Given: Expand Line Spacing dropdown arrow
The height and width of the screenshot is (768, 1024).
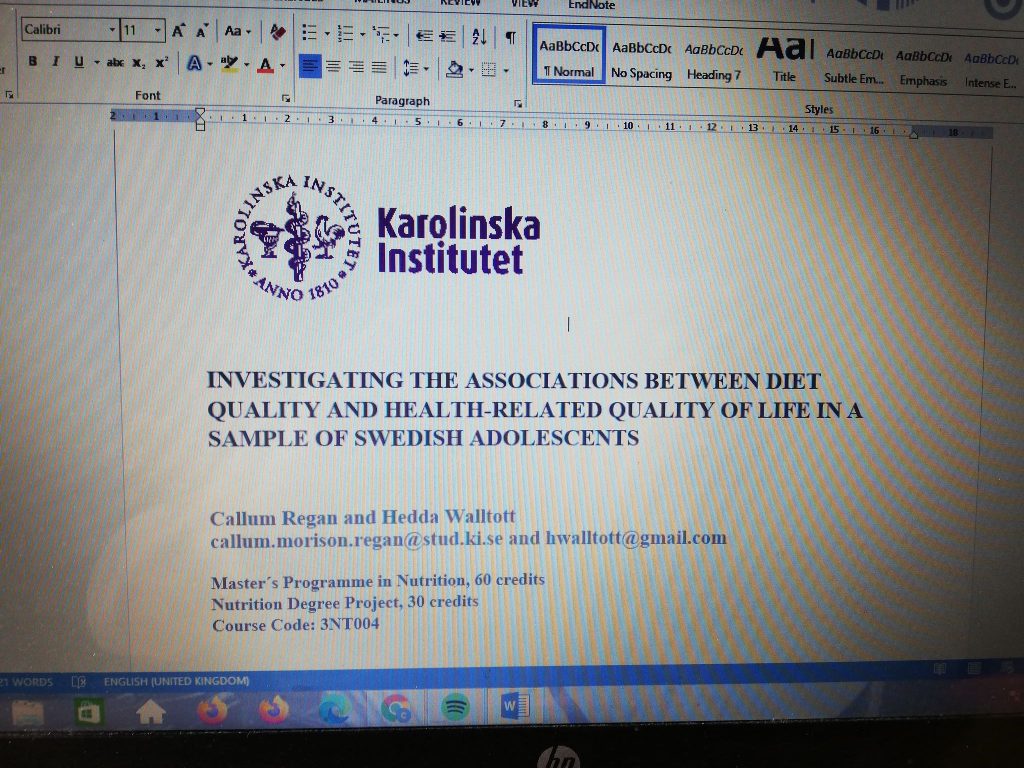Looking at the screenshot, I should click(x=426, y=69).
